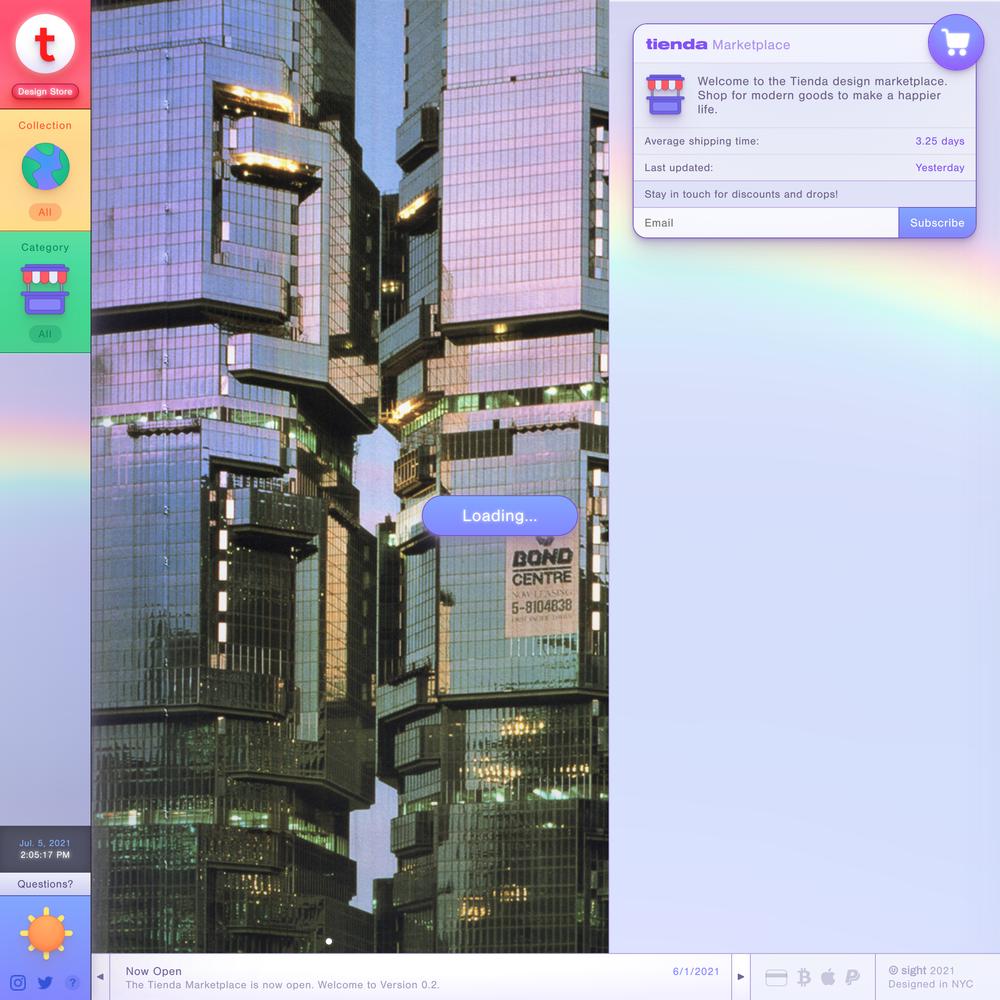The image size is (1000, 1000).
Task: Choose the orange 'All' collection filter
Action: click(x=45, y=212)
